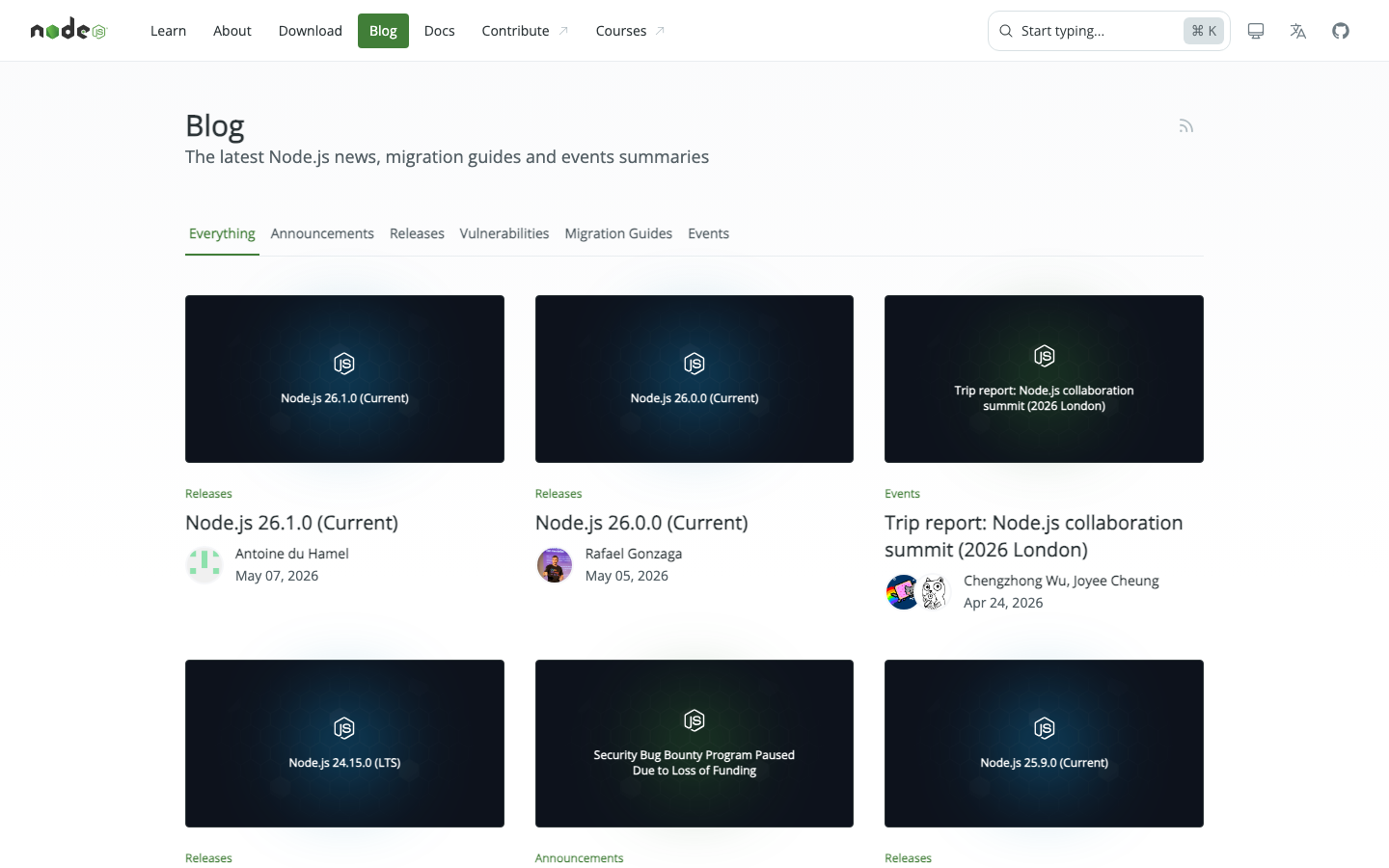Click Antoine du Hamel's avatar

(204, 565)
